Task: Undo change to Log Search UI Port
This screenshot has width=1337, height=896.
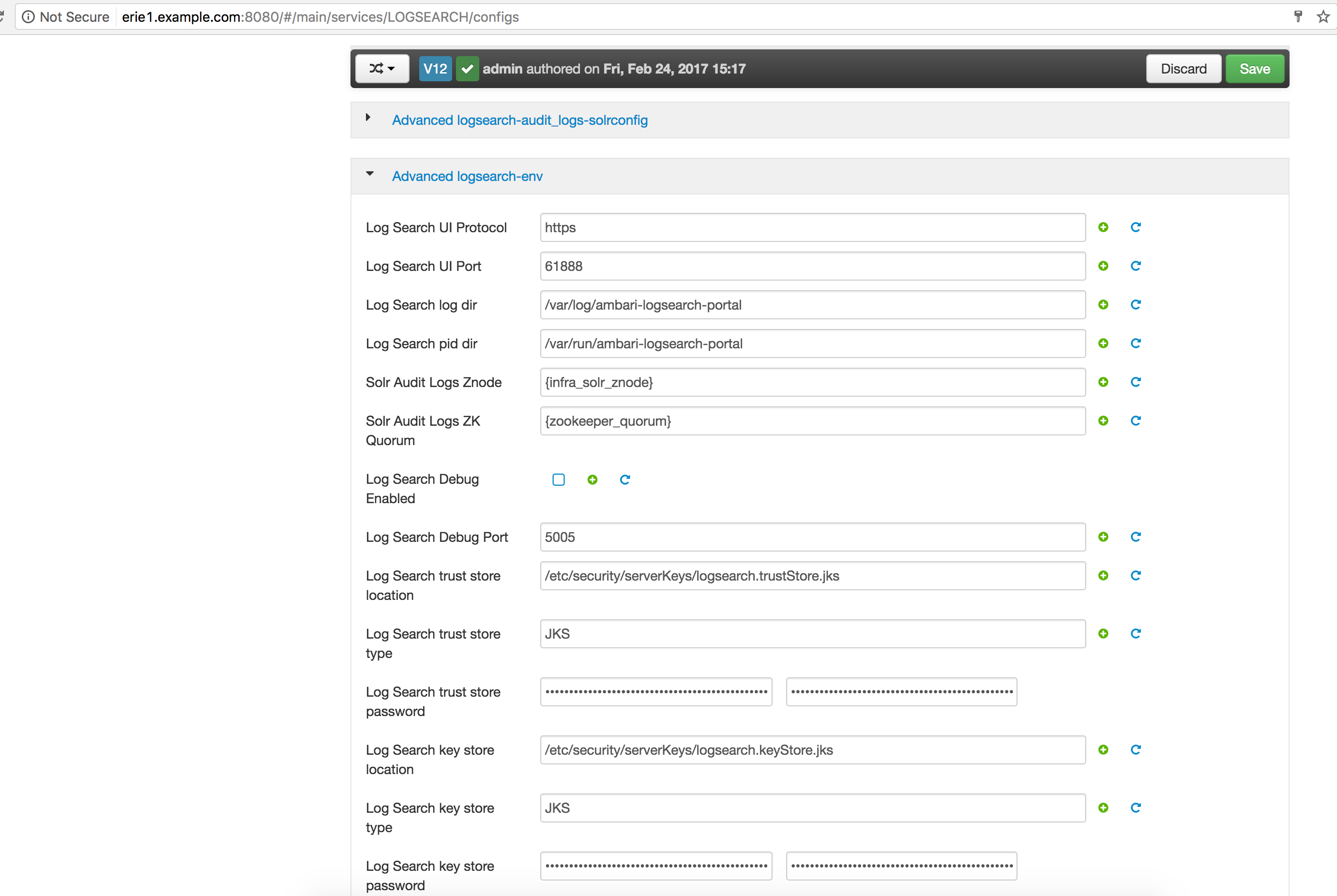Action: 1136,266
